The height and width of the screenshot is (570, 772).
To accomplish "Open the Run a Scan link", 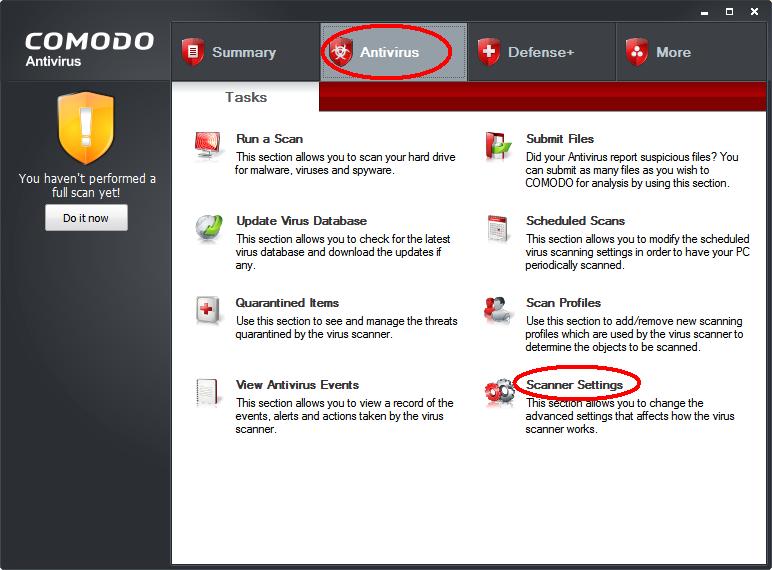I will tap(269, 139).
